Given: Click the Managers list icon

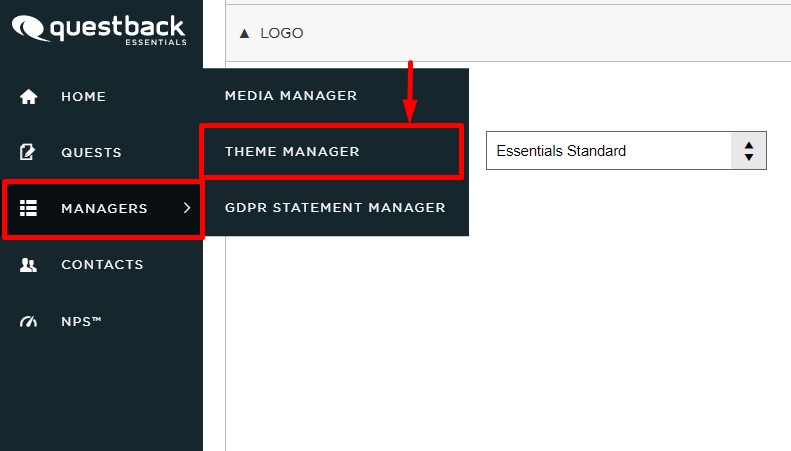Looking at the screenshot, I should pos(28,208).
